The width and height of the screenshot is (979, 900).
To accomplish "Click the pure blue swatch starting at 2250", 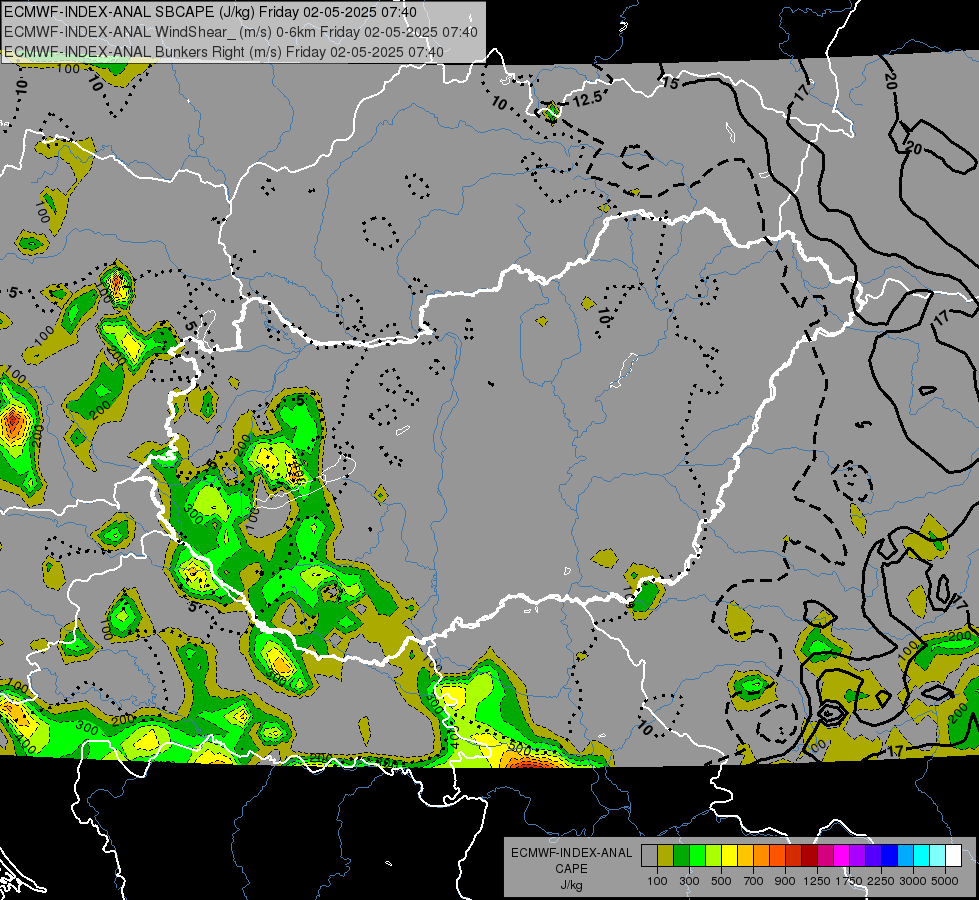I will (889, 855).
